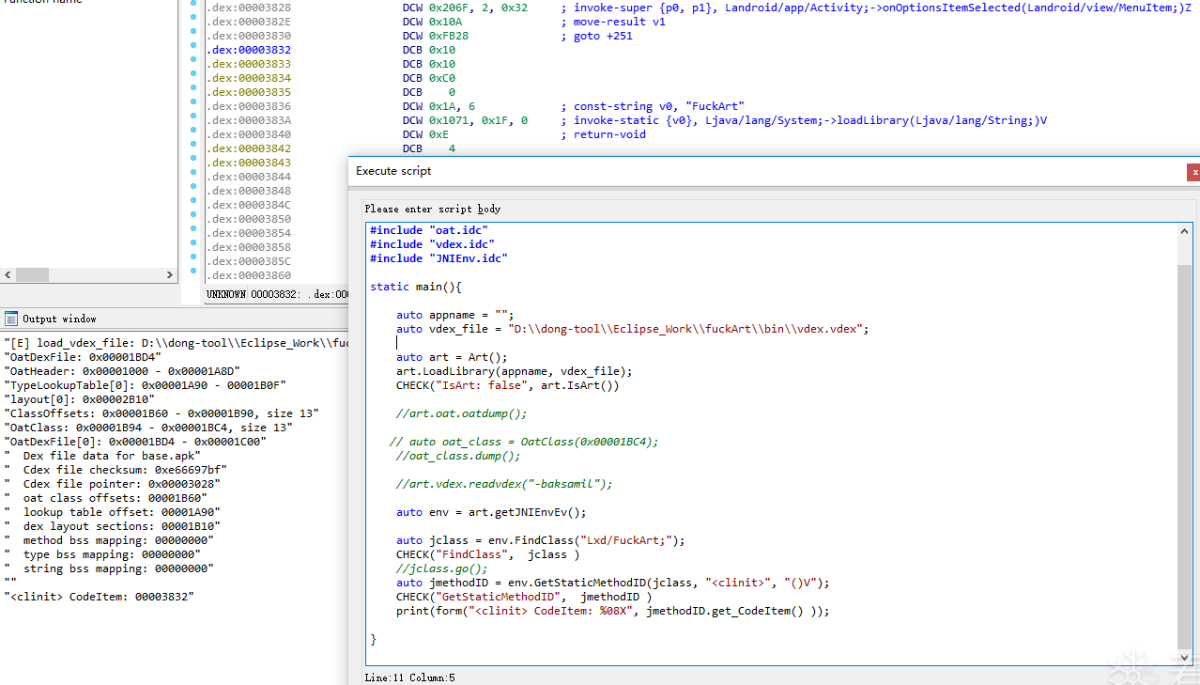This screenshot has width=1200, height=685.
Task: Click the '//oat_class.dump();' comment line
Action: pos(458,454)
